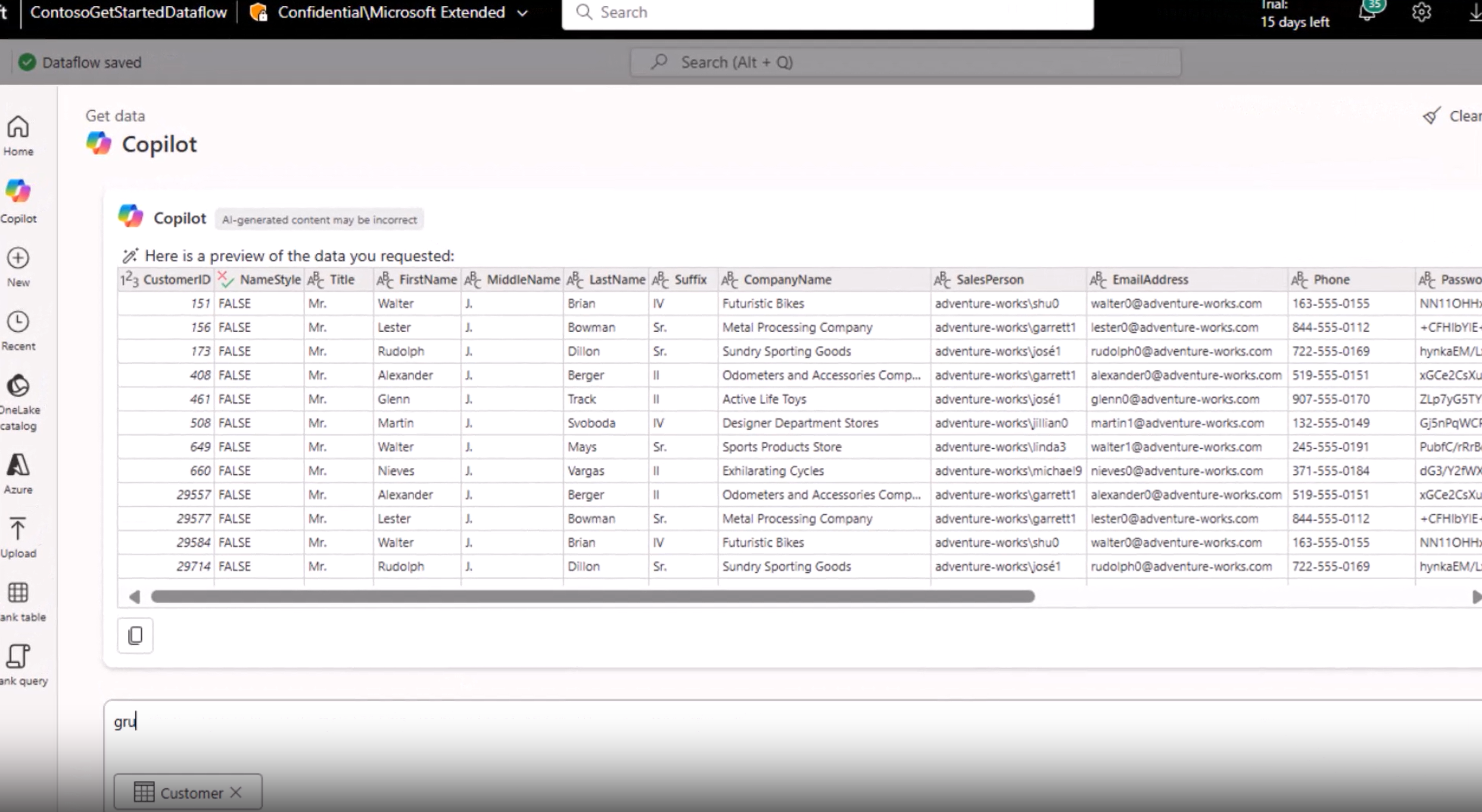Click the New plus icon
1482x812 pixels.
[x=18, y=258]
